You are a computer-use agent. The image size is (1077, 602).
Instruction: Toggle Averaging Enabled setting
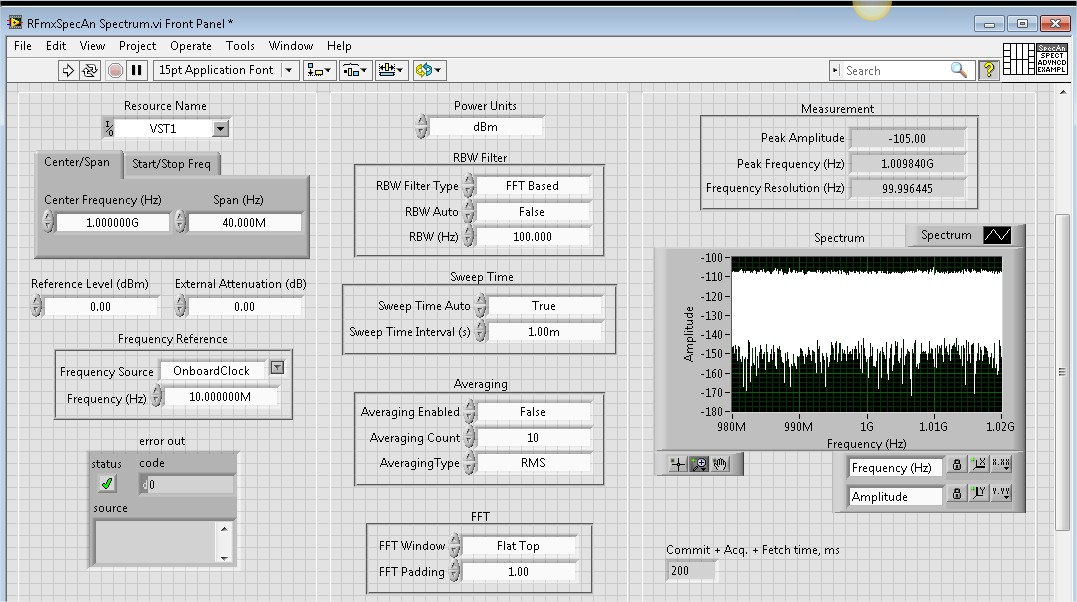[533, 411]
